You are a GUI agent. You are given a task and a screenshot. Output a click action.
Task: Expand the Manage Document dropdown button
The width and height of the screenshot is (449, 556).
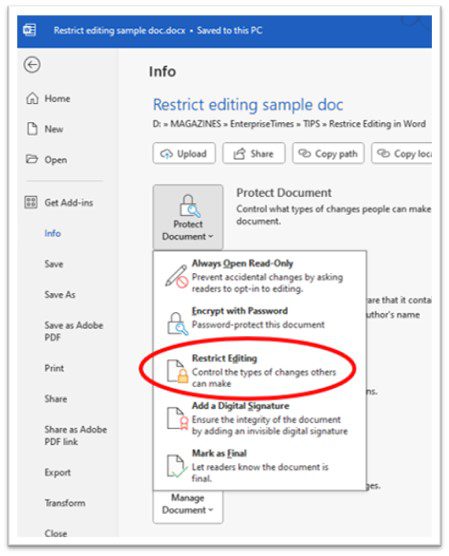188,504
